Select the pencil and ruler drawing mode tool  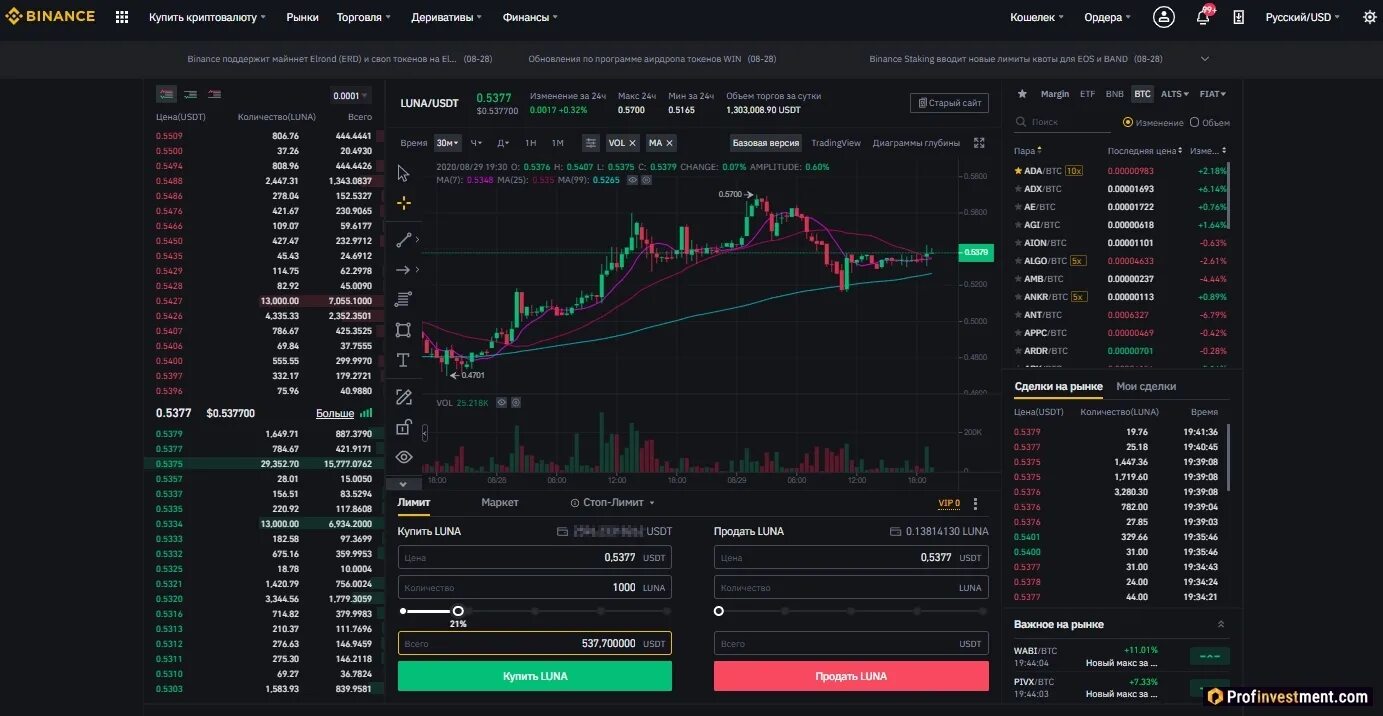[x=404, y=397]
